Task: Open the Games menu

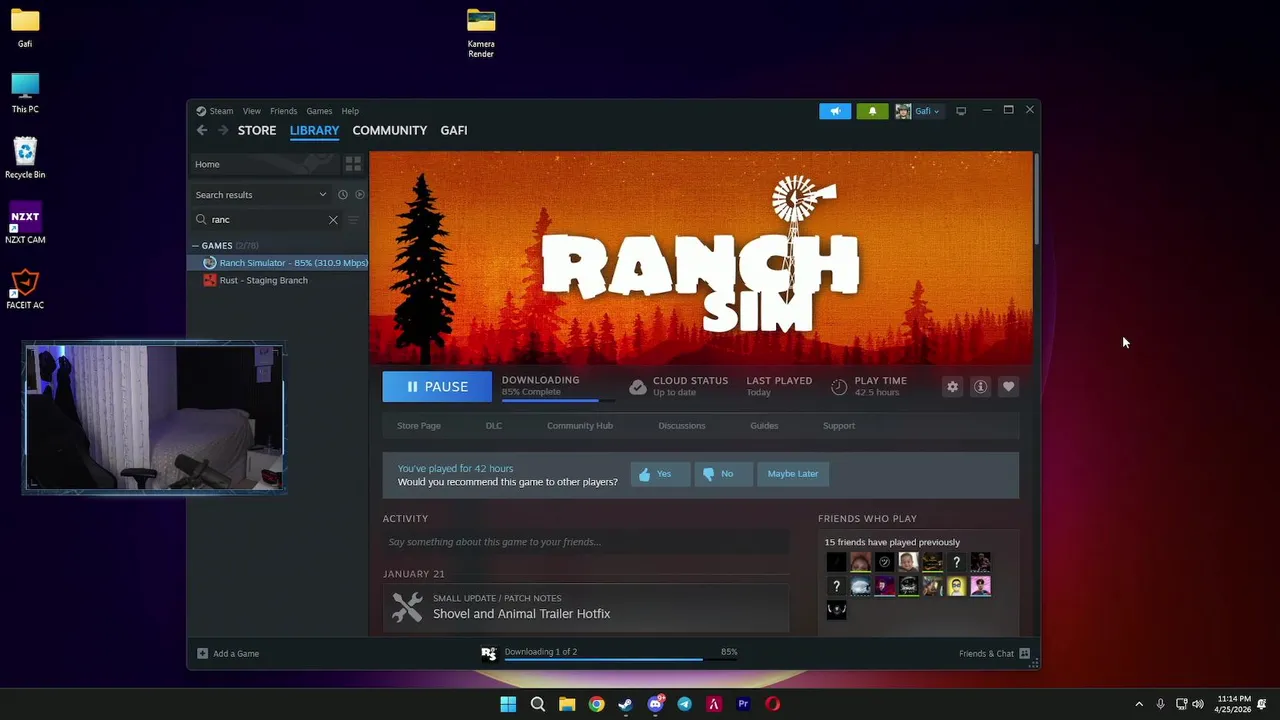Action: click(x=319, y=111)
